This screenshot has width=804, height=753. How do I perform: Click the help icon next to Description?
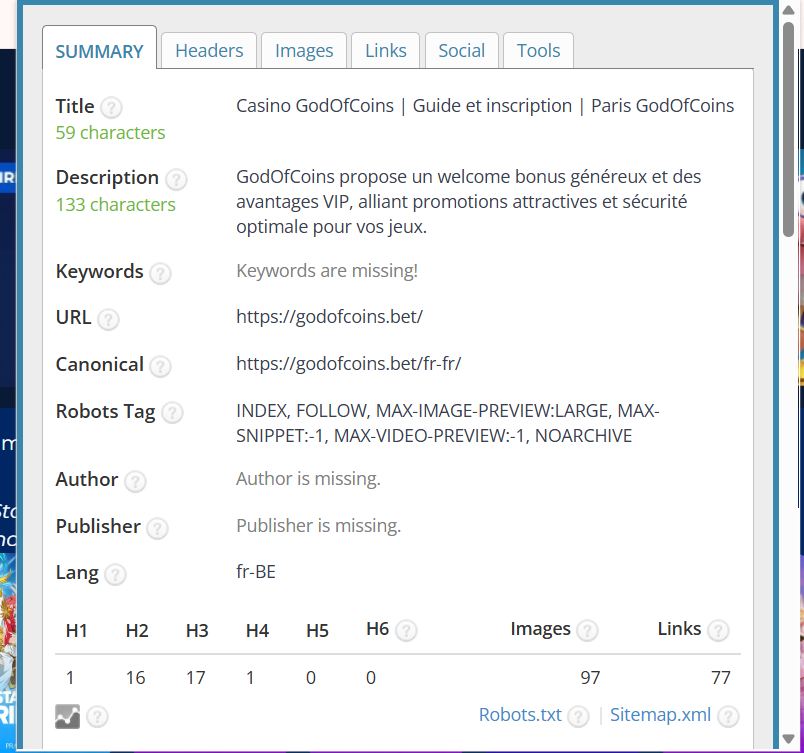coord(176,179)
